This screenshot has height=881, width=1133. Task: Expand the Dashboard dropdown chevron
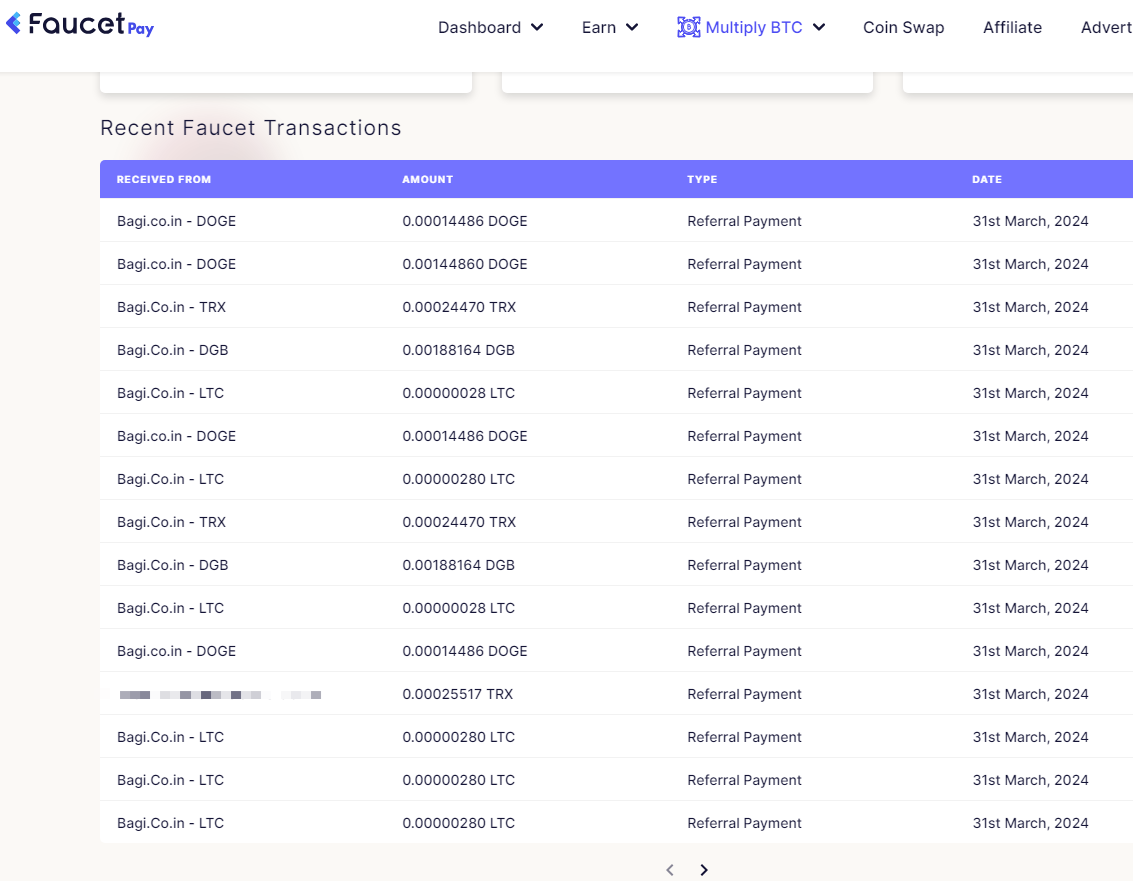click(537, 27)
